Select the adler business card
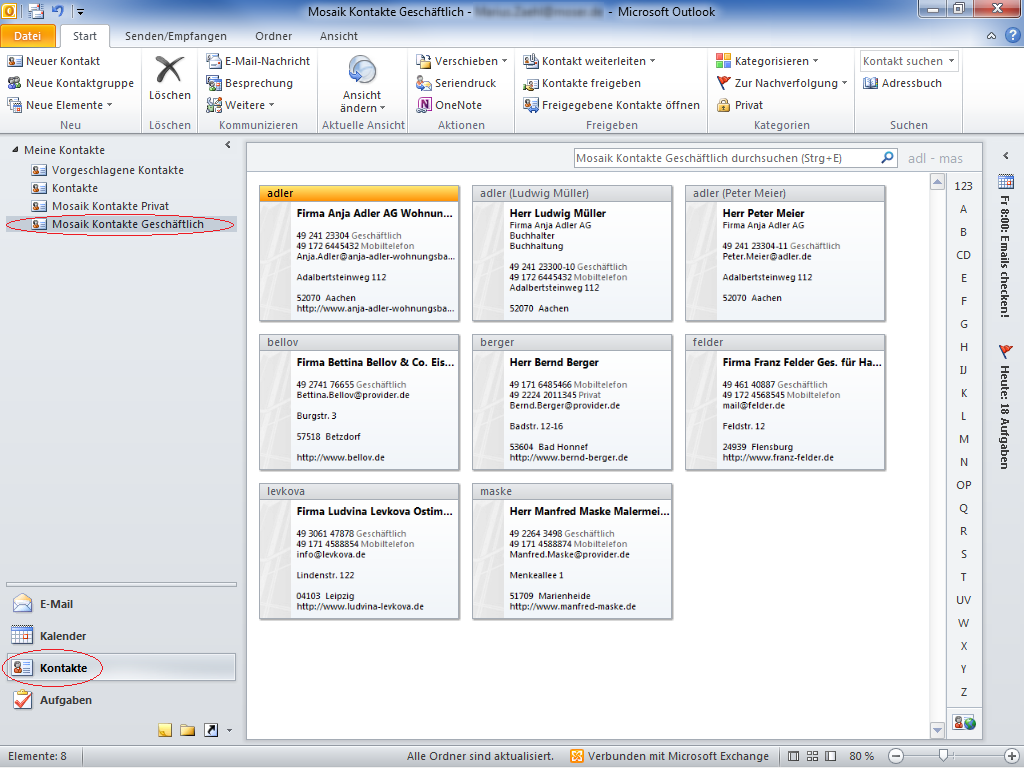The height and width of the screenshot is (768, 1024). [359, 253]
